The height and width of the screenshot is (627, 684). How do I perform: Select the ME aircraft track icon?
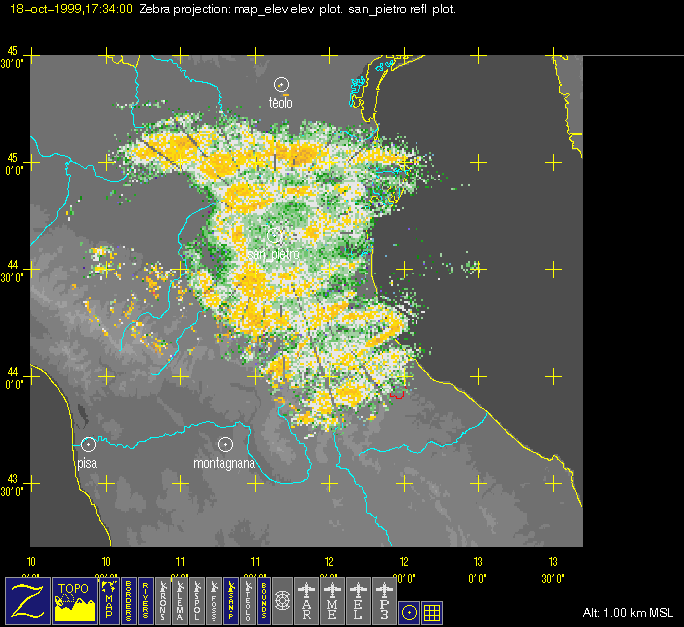pyautogui.click(x=333, y=600)
